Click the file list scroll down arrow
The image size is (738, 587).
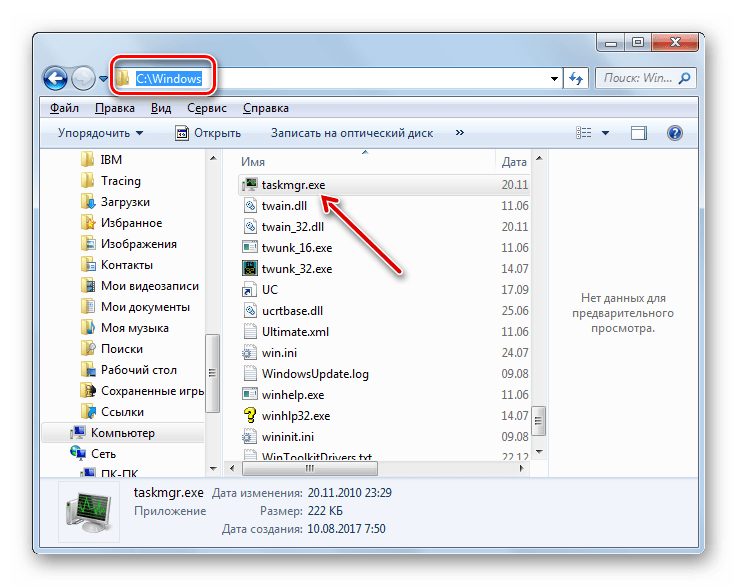tap(539, 452)
